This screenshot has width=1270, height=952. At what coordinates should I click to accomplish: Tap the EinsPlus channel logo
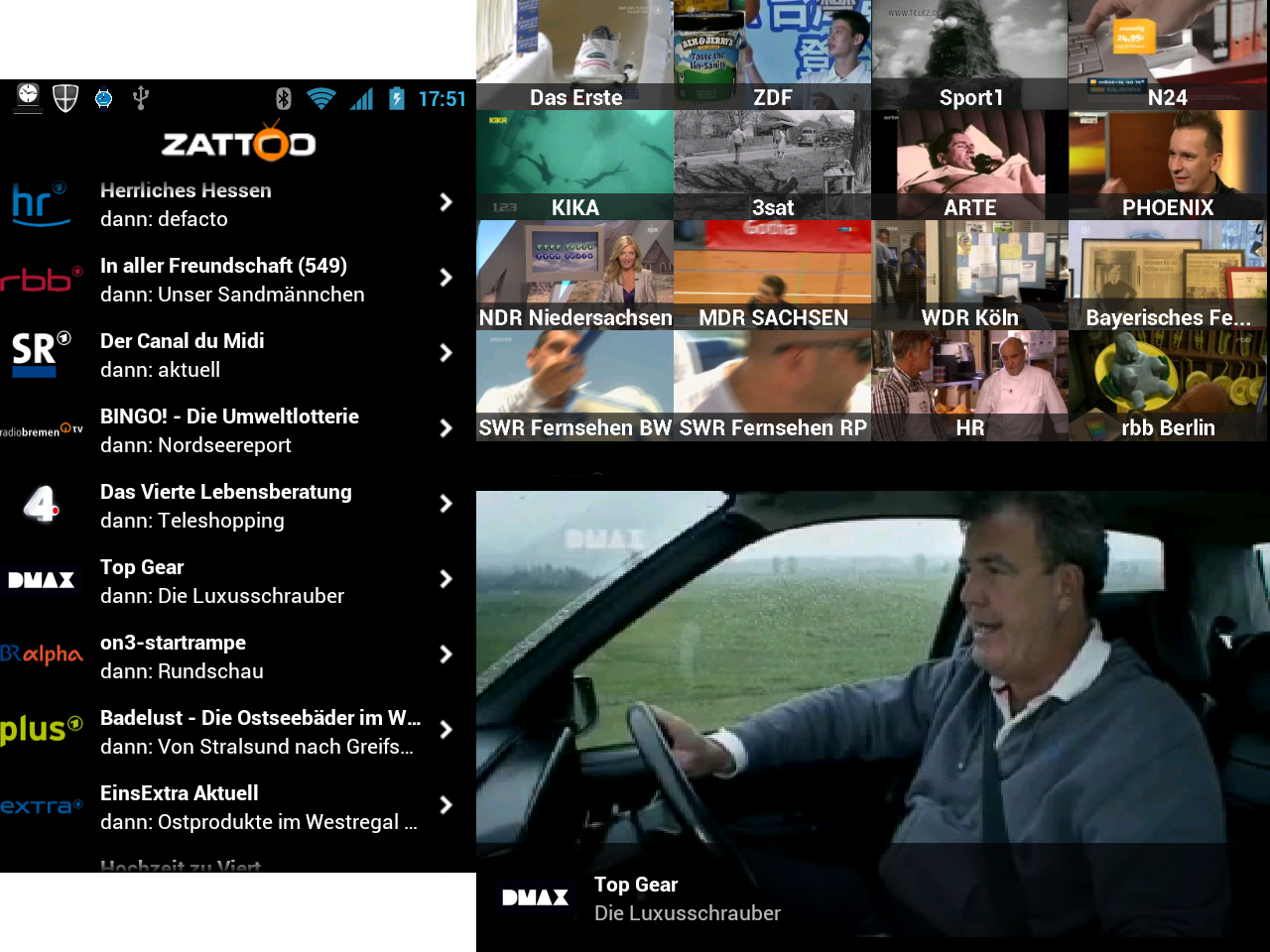[41, 730]
